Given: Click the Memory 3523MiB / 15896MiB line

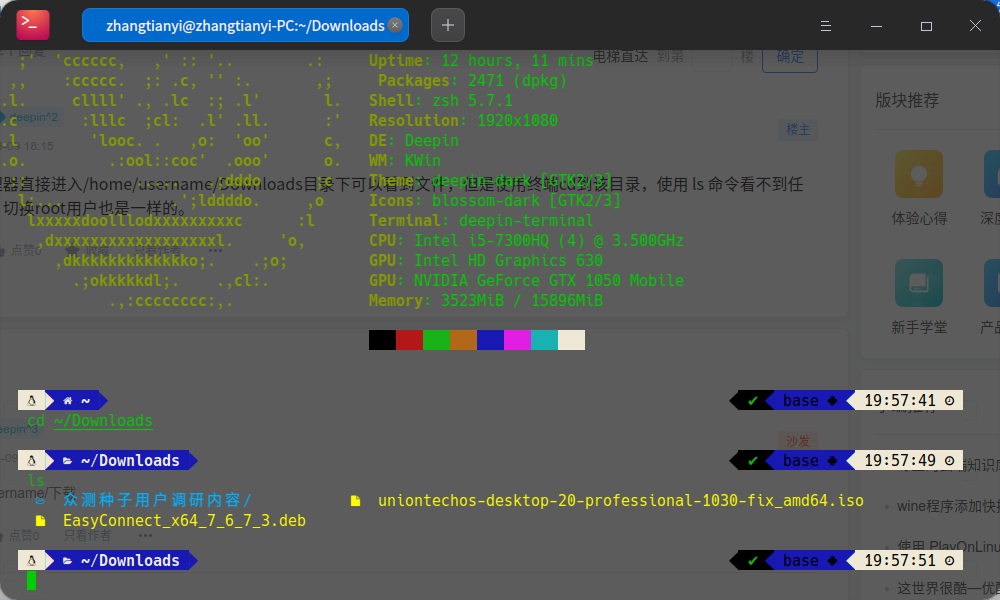Looking at the screenshot, I should point(486,300).
